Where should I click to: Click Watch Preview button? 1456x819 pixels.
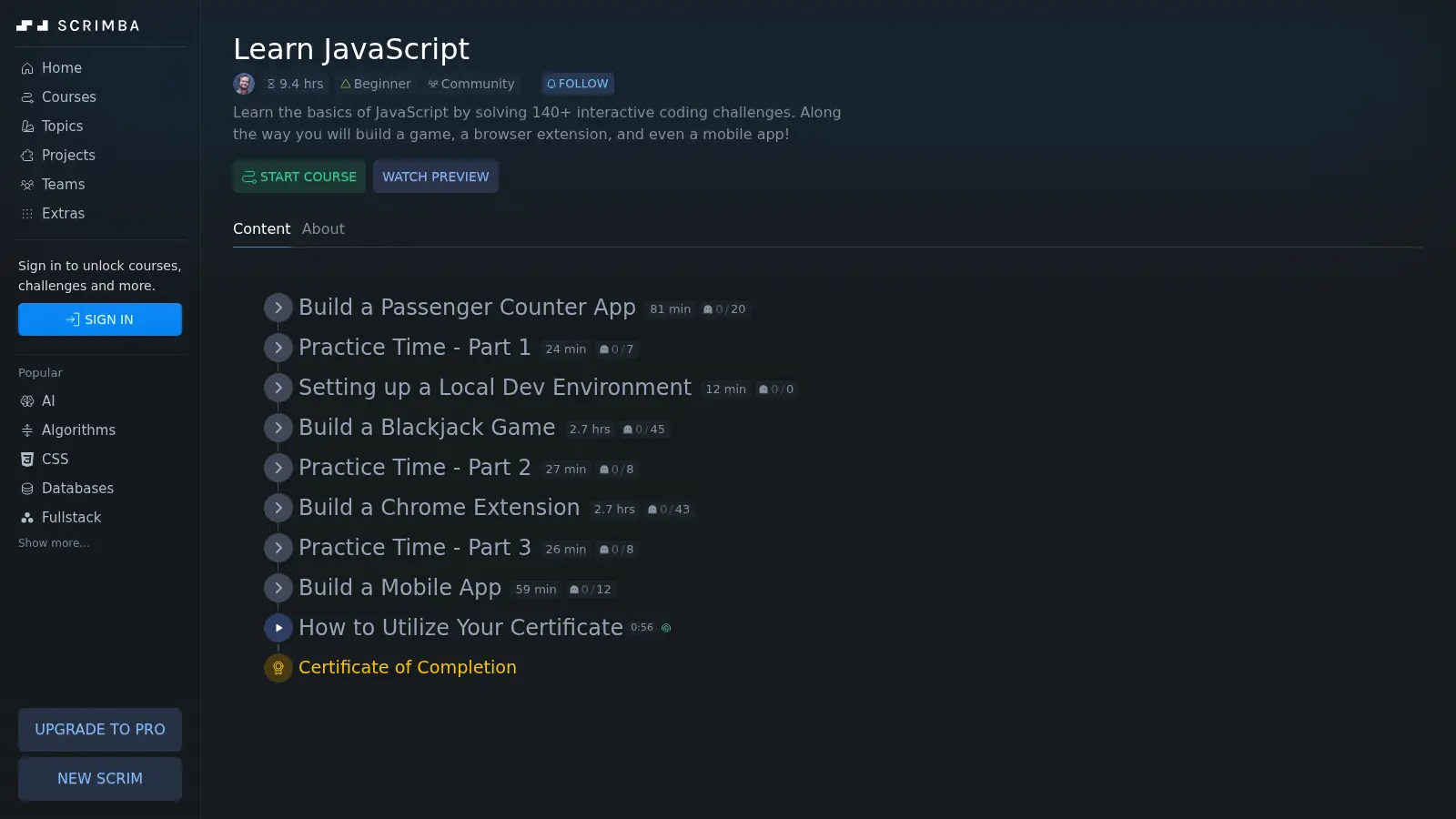point(436,177)
